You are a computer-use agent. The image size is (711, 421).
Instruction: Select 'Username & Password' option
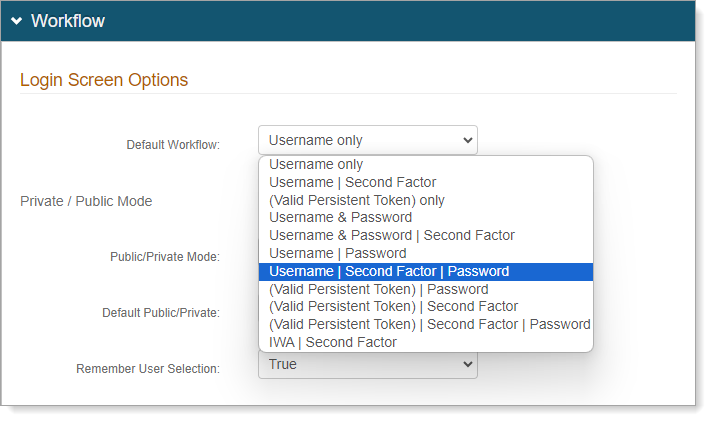click(x=340, y=218)
